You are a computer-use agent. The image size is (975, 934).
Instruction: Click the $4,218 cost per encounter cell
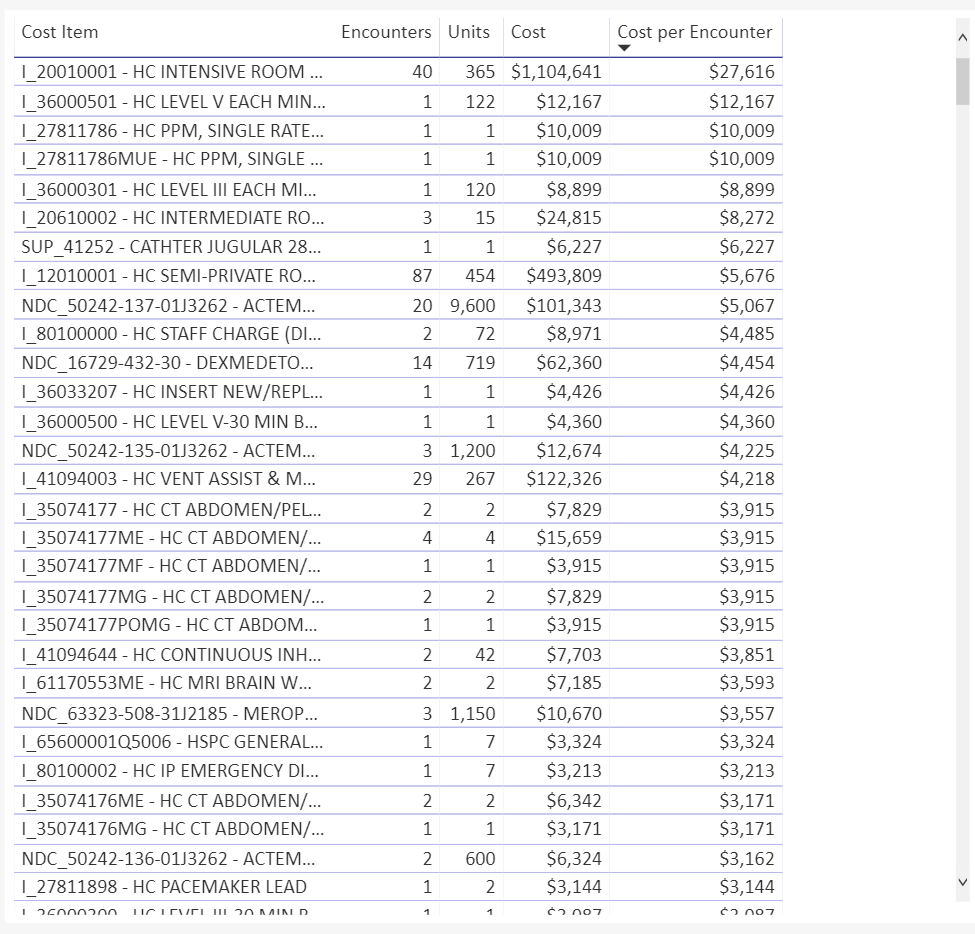coord(747,479)
